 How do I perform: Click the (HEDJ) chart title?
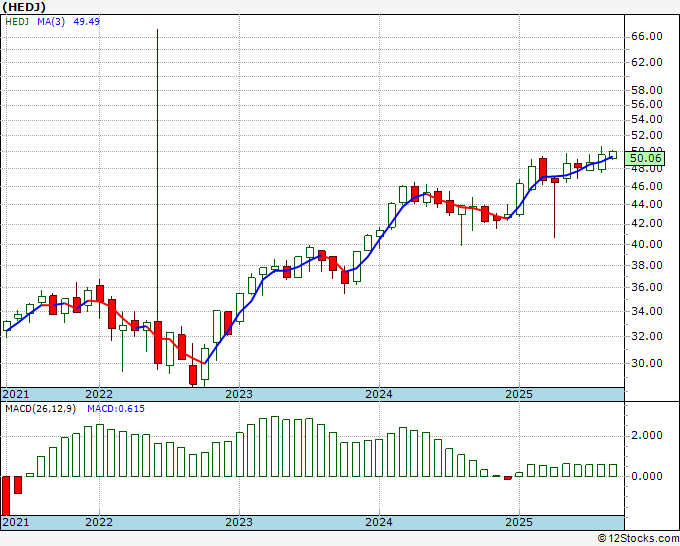point(24,7)
